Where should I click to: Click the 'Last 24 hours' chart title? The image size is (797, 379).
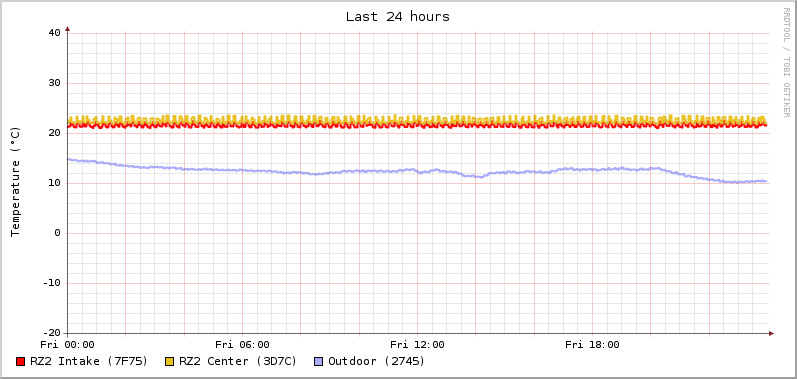pos(398,17)
